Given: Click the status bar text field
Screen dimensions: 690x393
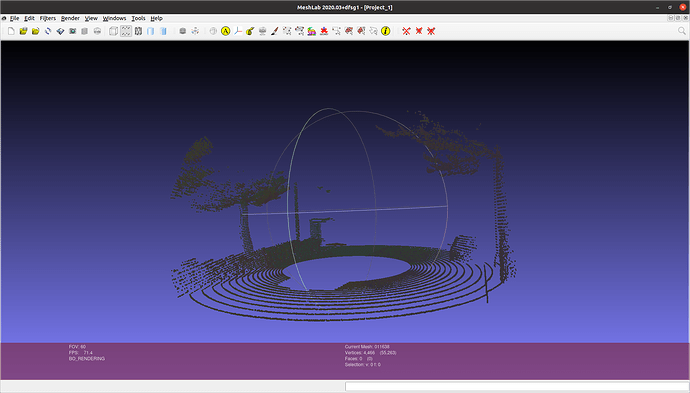Looking at the screenshot, I should point(517,386).
